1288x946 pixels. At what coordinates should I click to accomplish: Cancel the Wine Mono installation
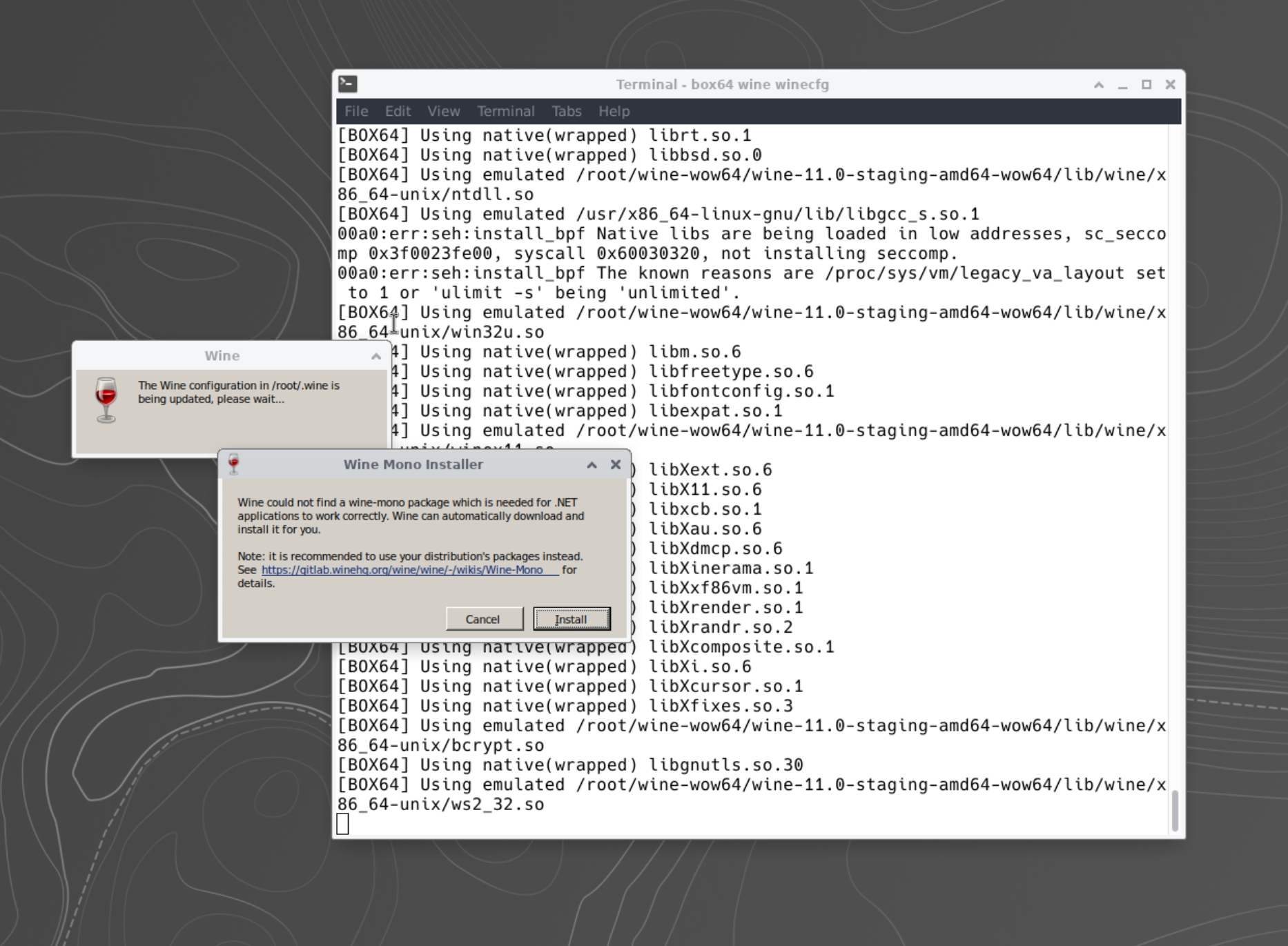pyautogui.click(x=483, y=619)
